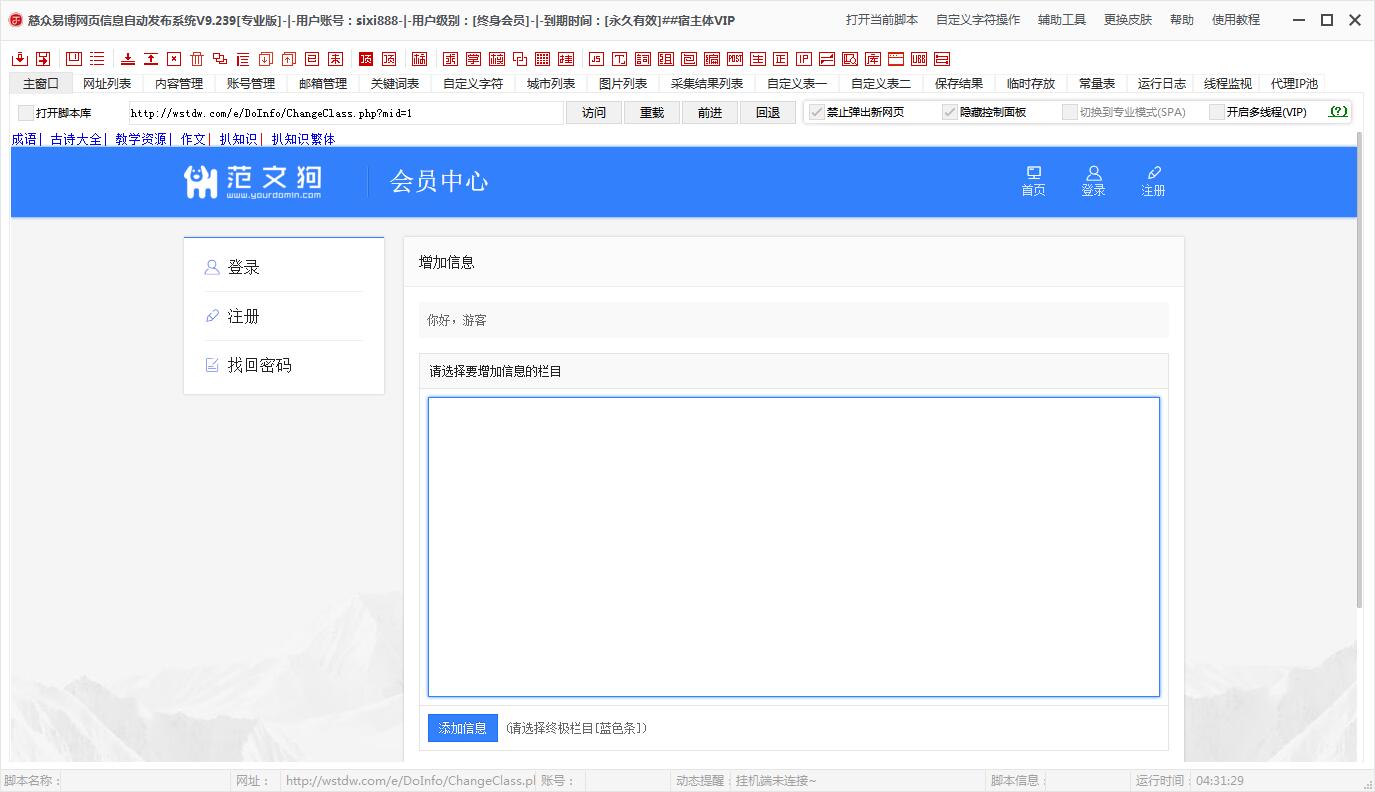Switch to 关键词表 tab

tap(395, 84)
